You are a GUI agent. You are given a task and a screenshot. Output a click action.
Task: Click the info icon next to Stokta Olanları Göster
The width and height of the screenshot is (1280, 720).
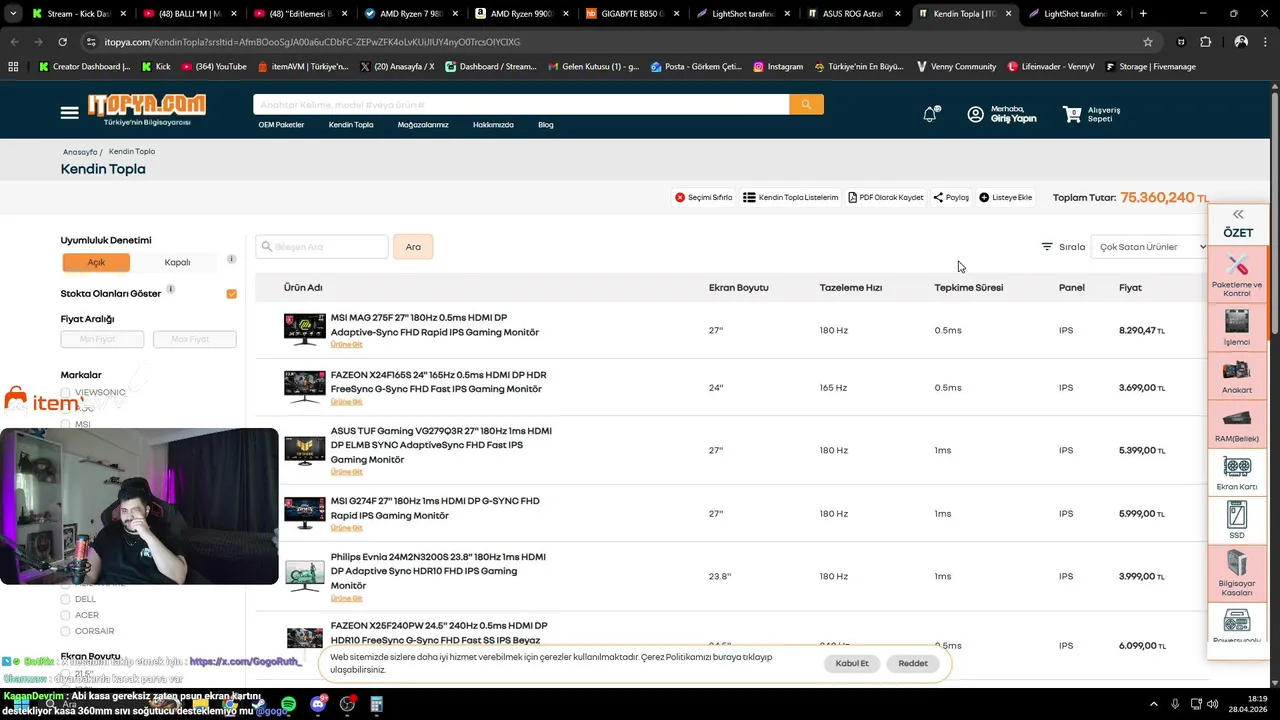[x=170, y=290]
